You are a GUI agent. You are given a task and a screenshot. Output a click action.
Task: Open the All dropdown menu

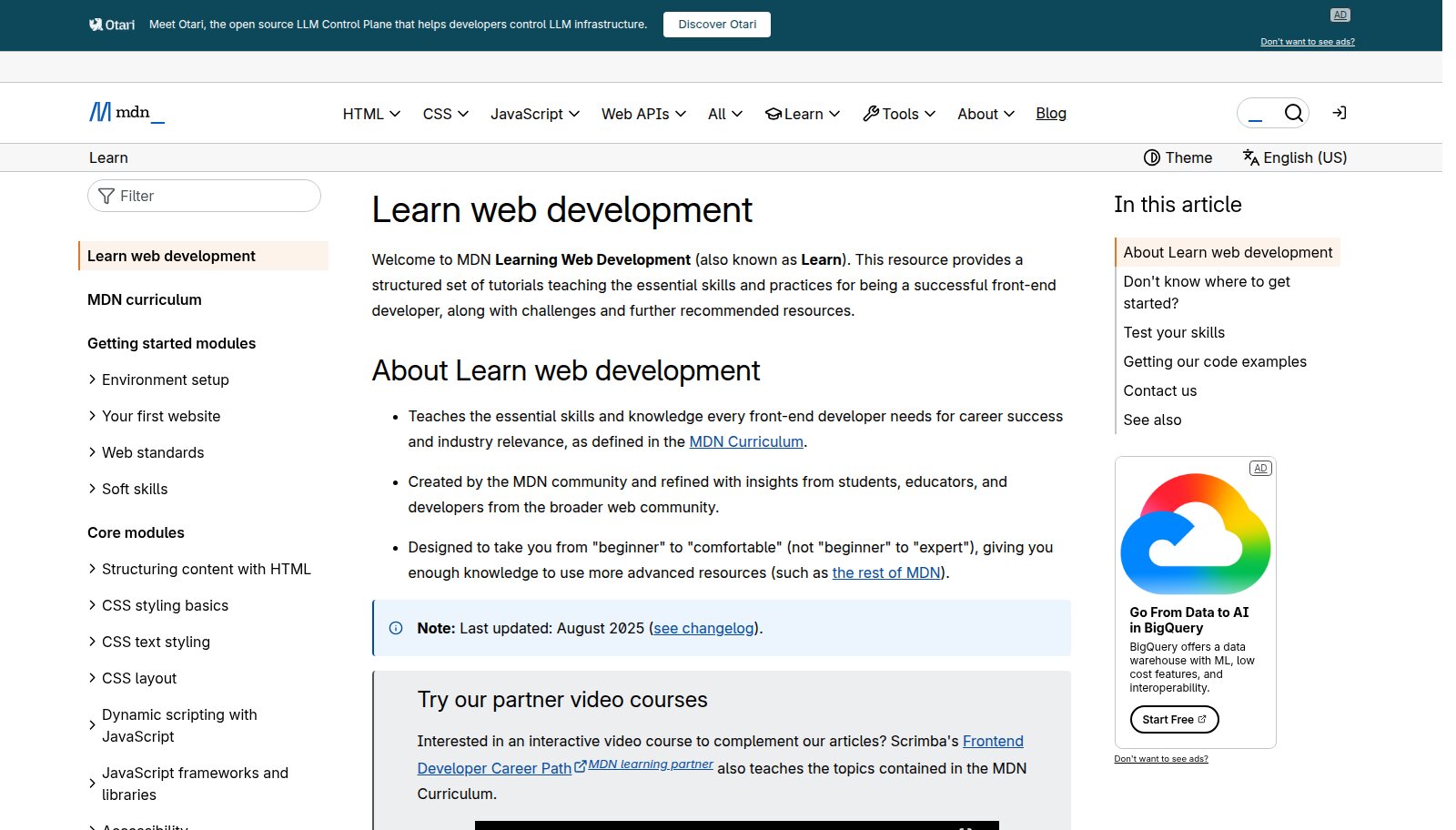725,114
